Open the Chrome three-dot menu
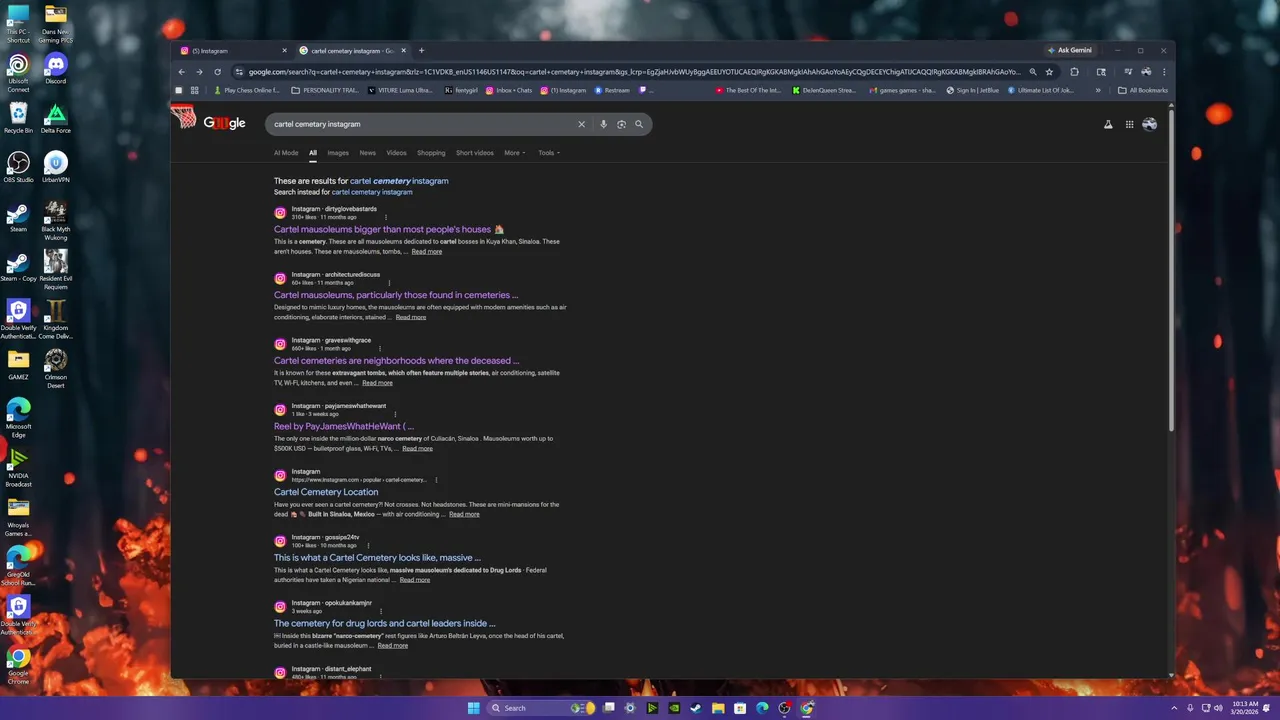Viewport: 1280px width, 720px height. coord(1164,72)
